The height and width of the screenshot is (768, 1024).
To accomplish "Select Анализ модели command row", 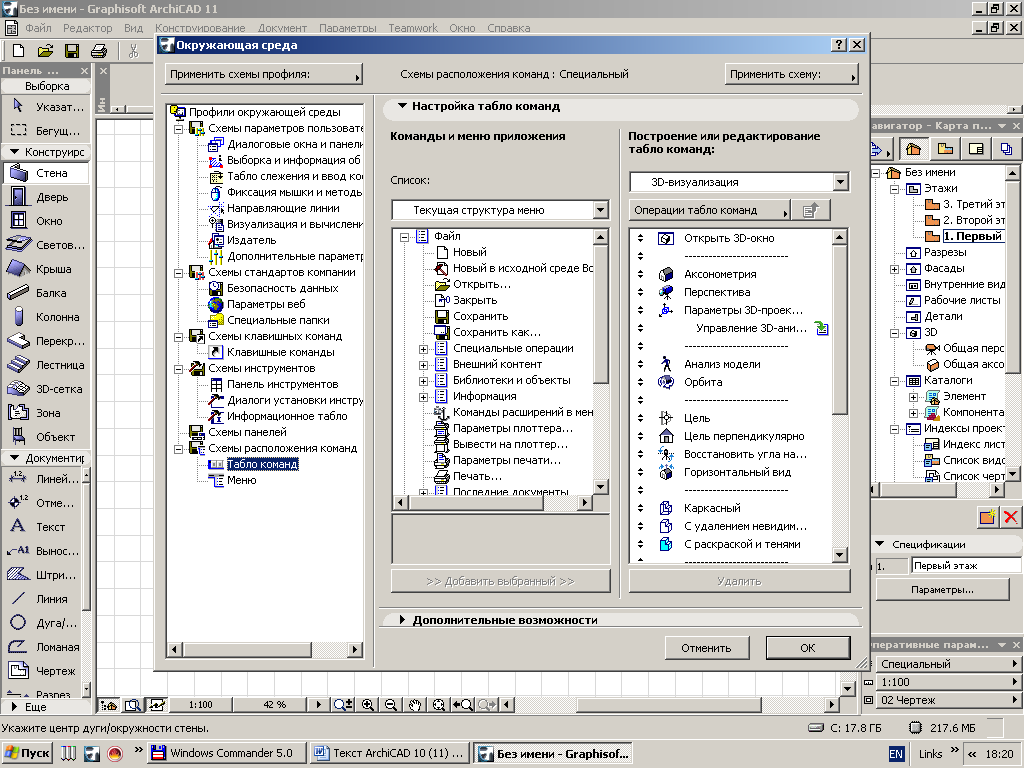I will (722, 364).
